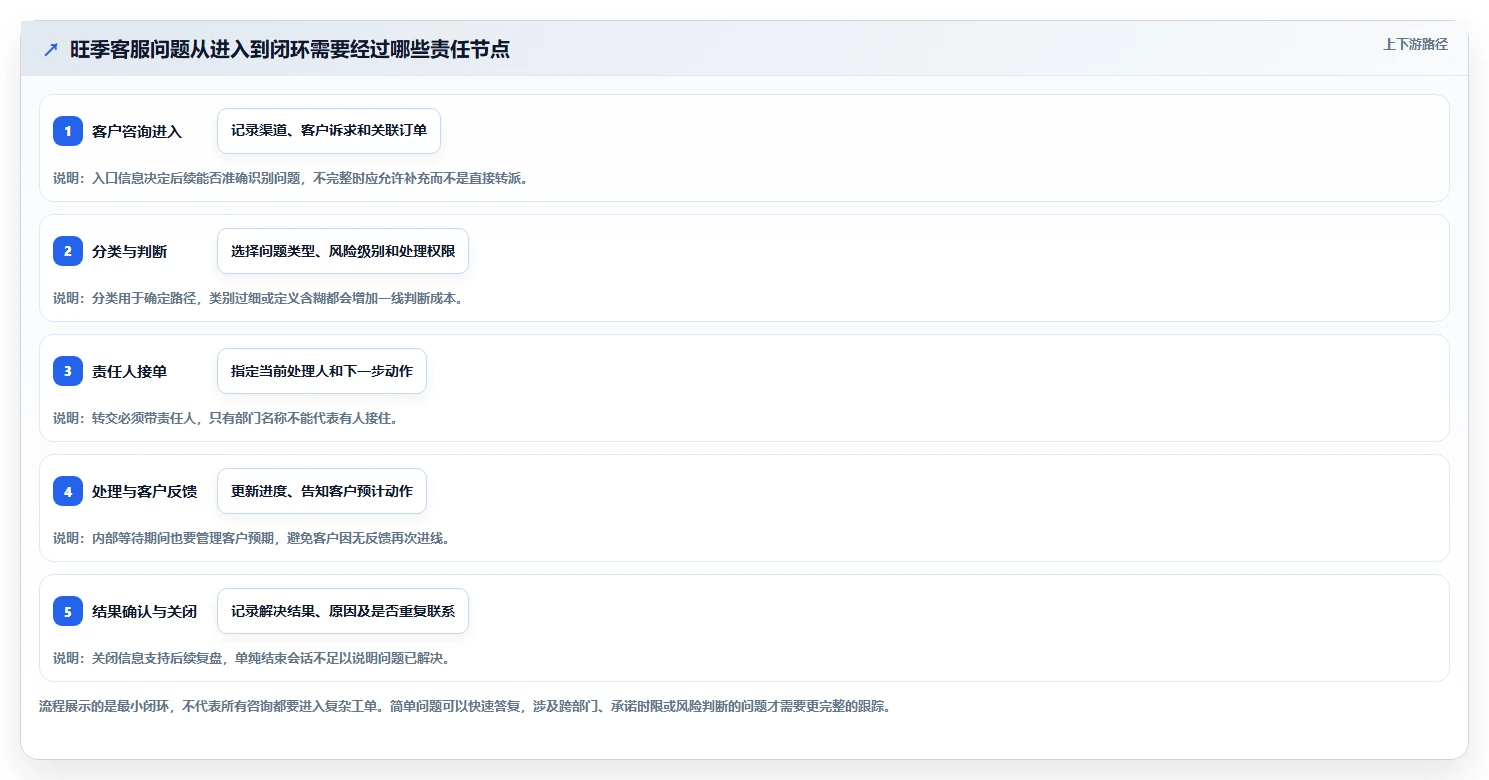Click the note starting 说明：转交必须带责任人
The width and height of the screenshot is (1489, 780).
coord(226,418)
